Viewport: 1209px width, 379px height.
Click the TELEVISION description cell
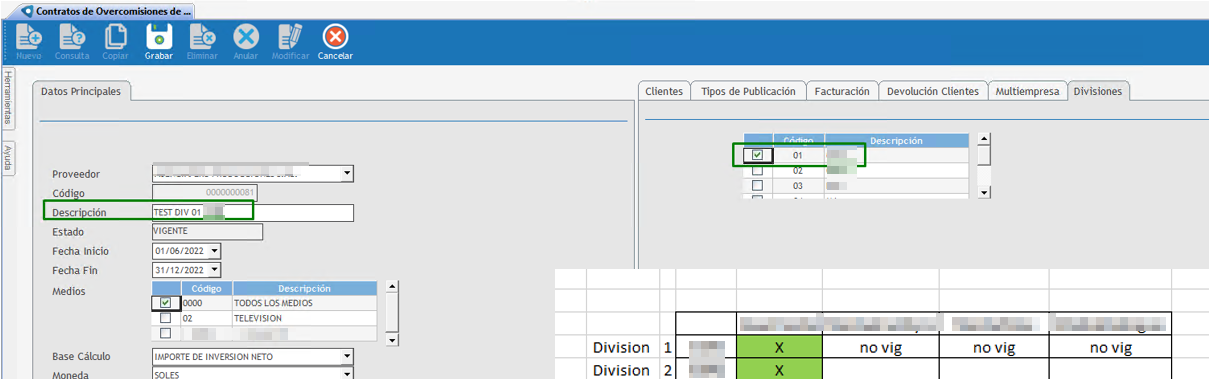[304, 318]
